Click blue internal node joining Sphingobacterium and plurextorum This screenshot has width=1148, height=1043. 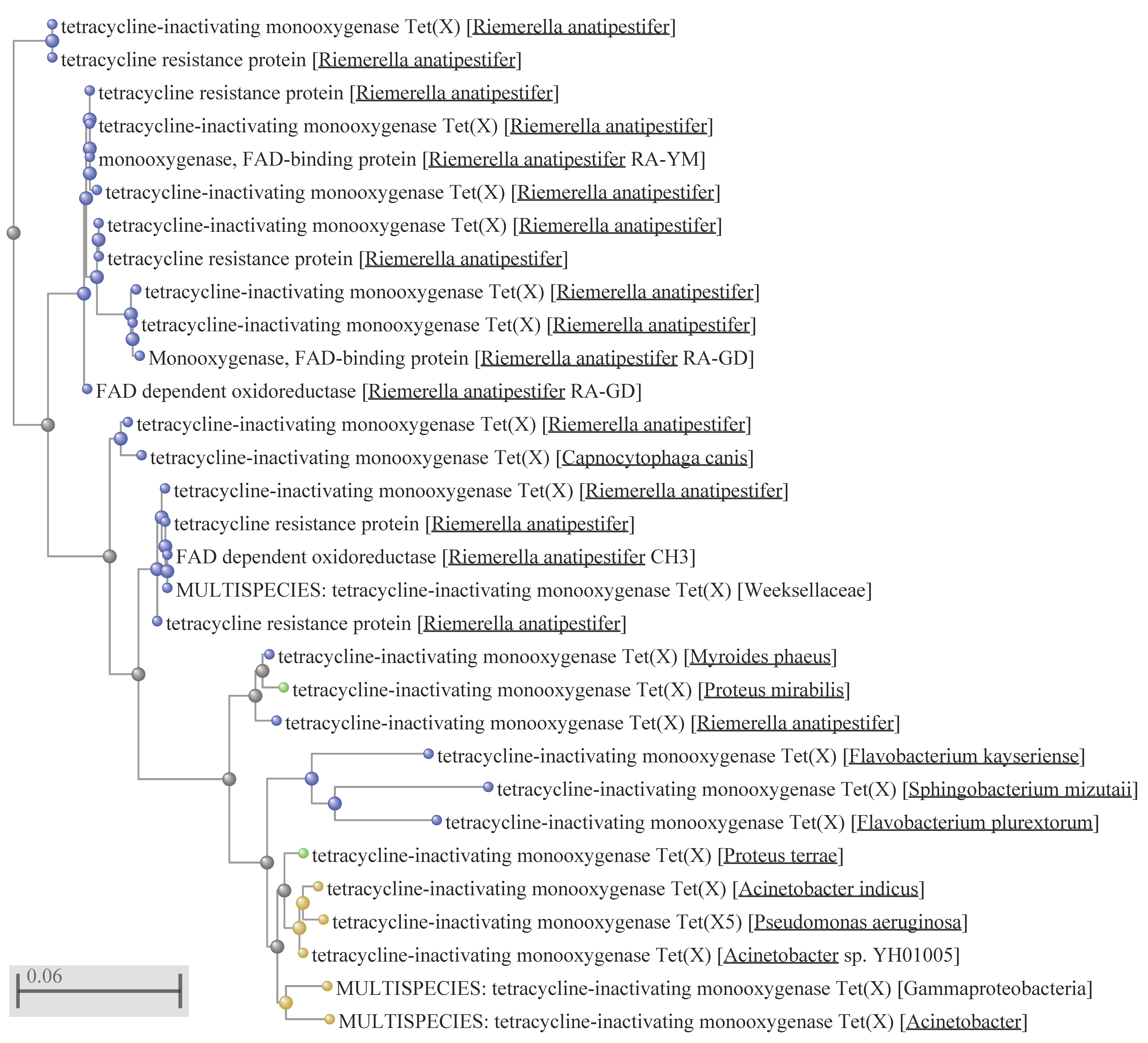click(335, 803)
